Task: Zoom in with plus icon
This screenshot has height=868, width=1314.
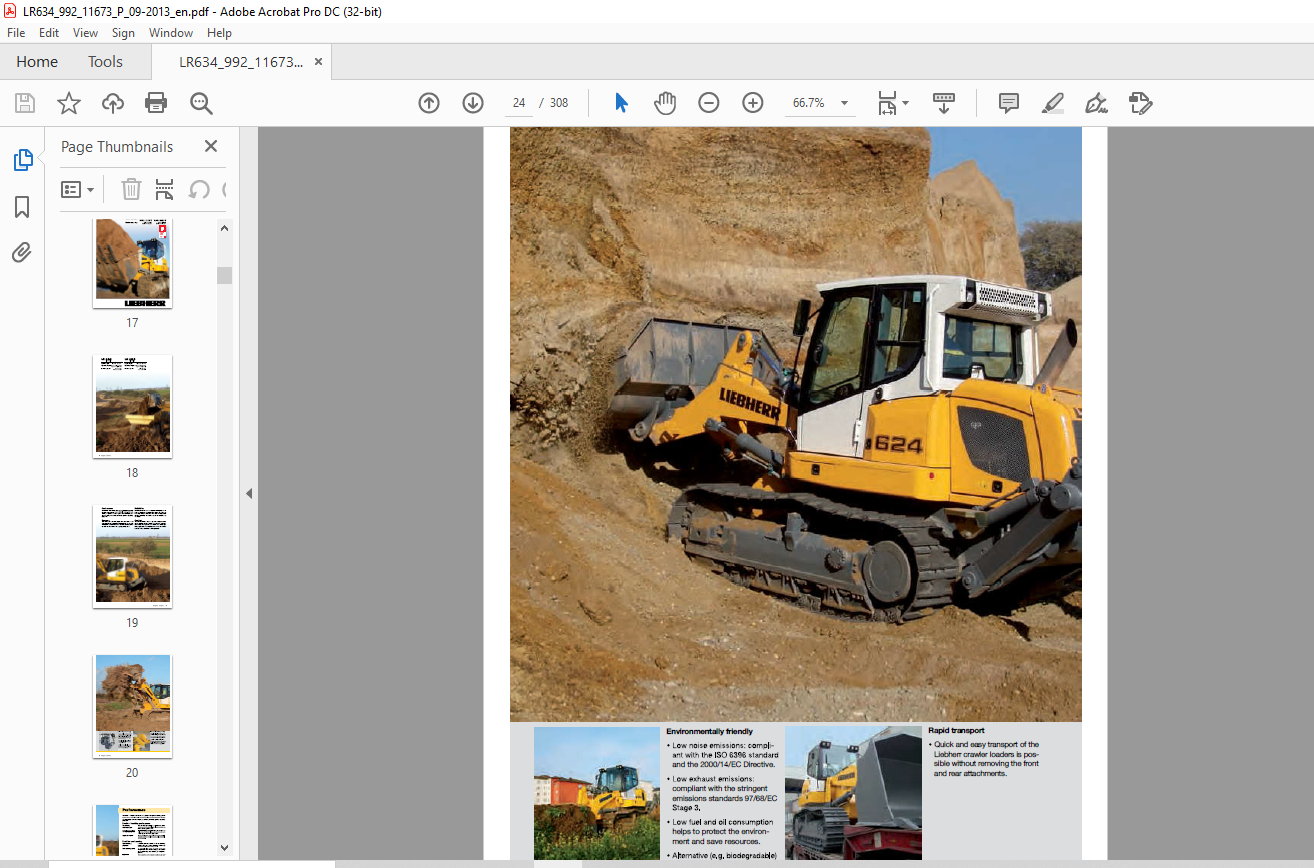Action: pyautogui.click(x=753, y=103)
